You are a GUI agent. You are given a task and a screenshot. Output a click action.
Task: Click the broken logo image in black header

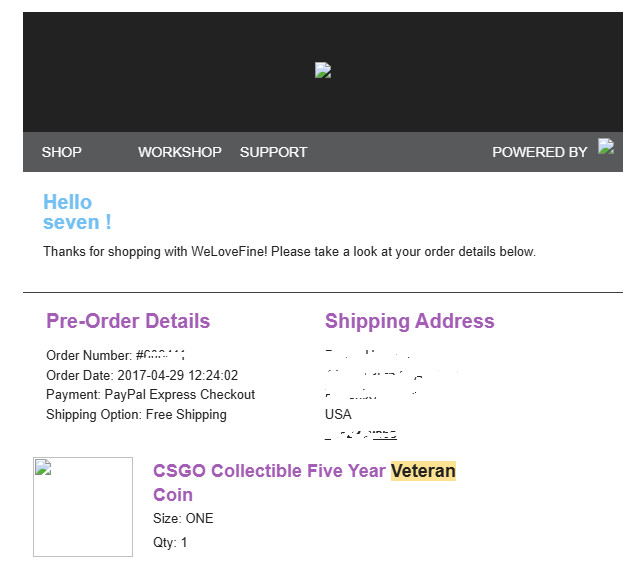[323, 70]
